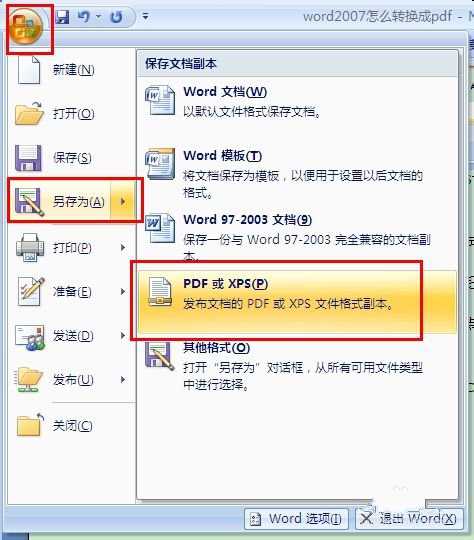The image size is (474, 540).
Task: Click the Redo icon in quick access toolbar
Action: point(116,17)
